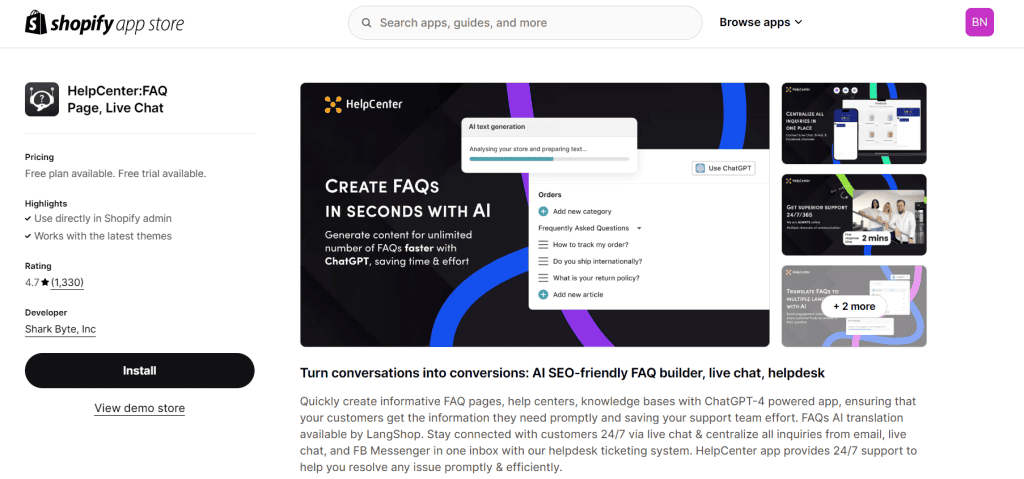The image size is (1024, 479).
Task: Click the + 2 more gallery button
Action: point(854,306)
